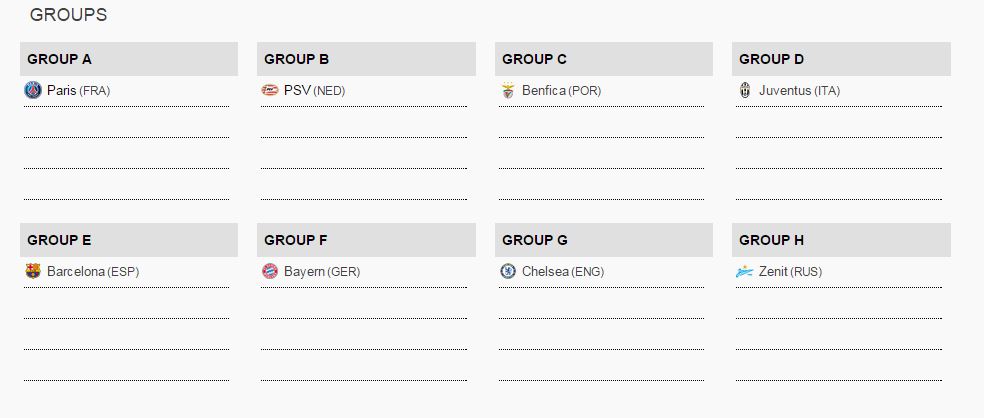Open the Zenit (RUS) team link

pos(790,272)
